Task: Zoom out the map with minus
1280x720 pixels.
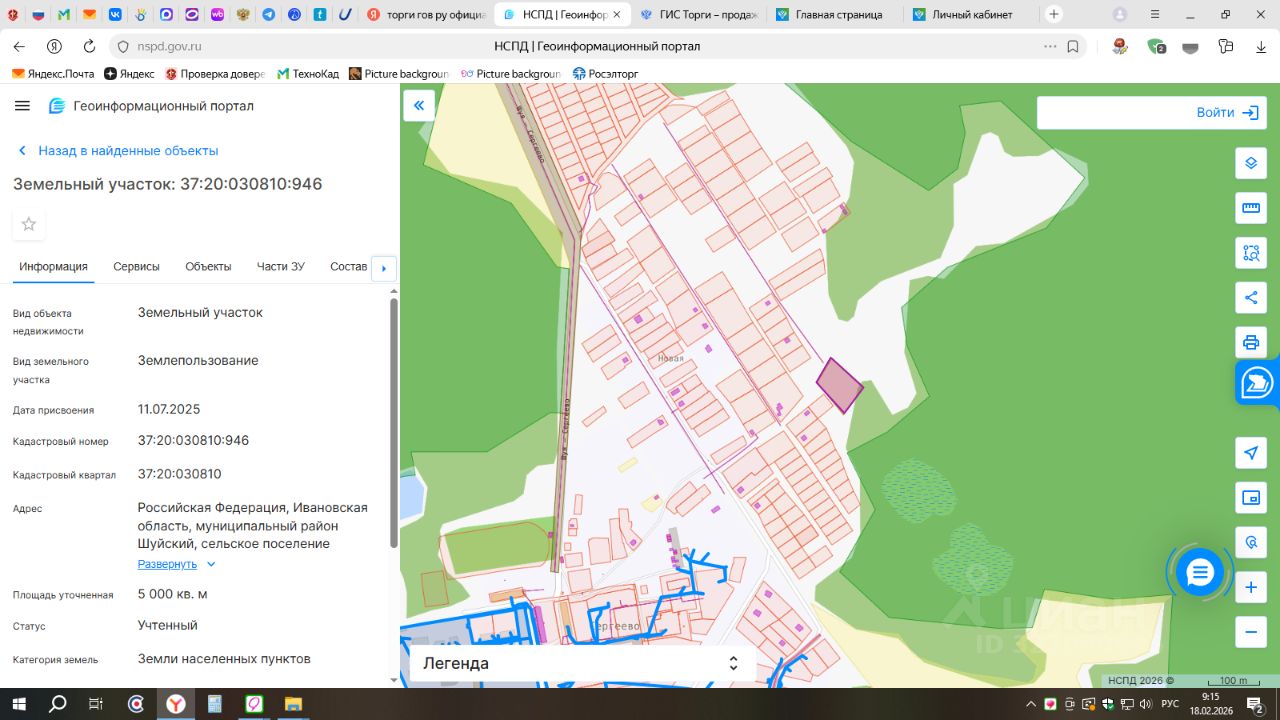Action: [1251, 632]
